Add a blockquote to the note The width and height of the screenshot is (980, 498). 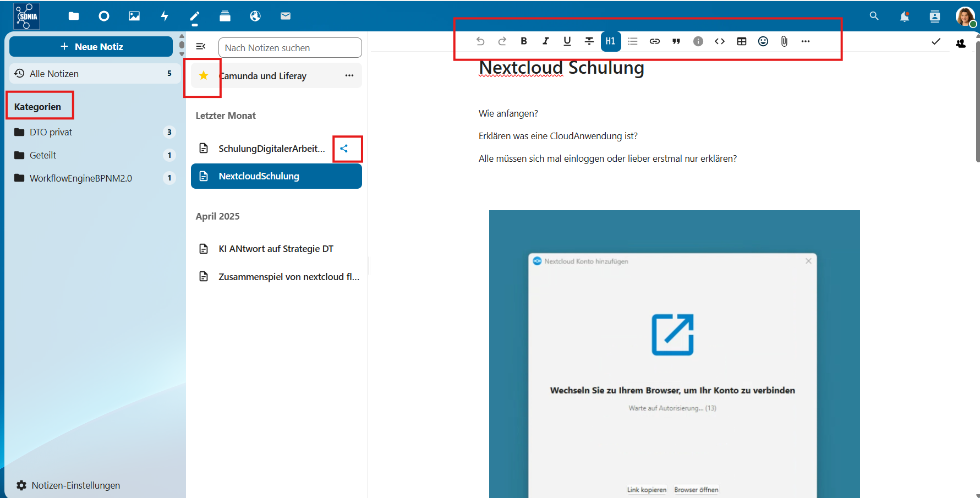click(x=676, y=41)
